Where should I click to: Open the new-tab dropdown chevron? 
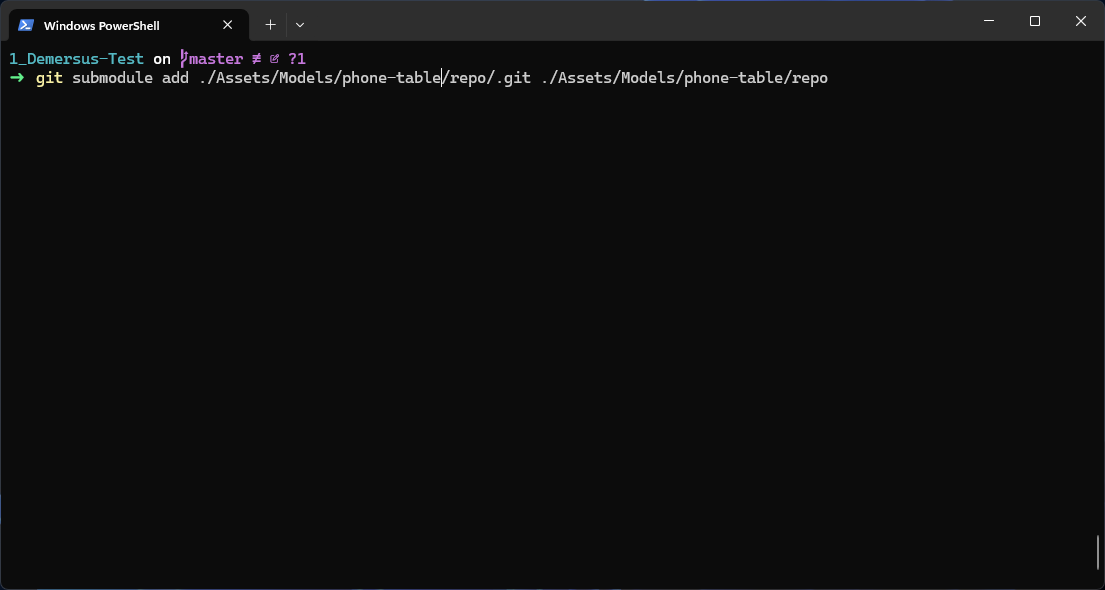point(299,24)
